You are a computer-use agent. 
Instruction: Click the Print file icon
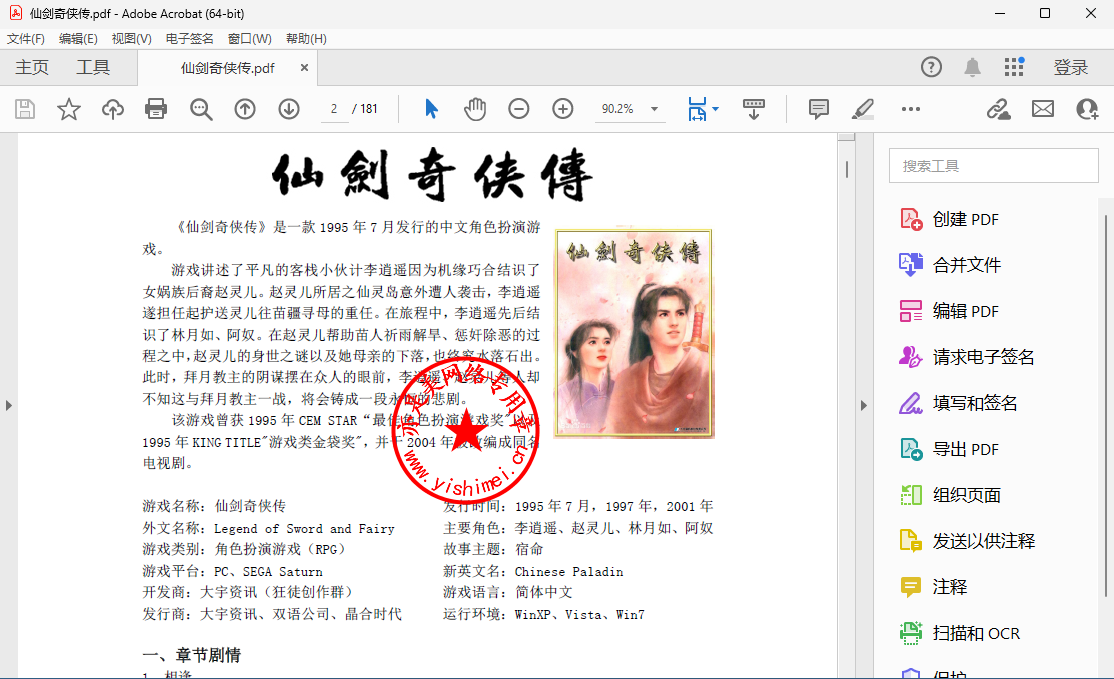point(156,109)
